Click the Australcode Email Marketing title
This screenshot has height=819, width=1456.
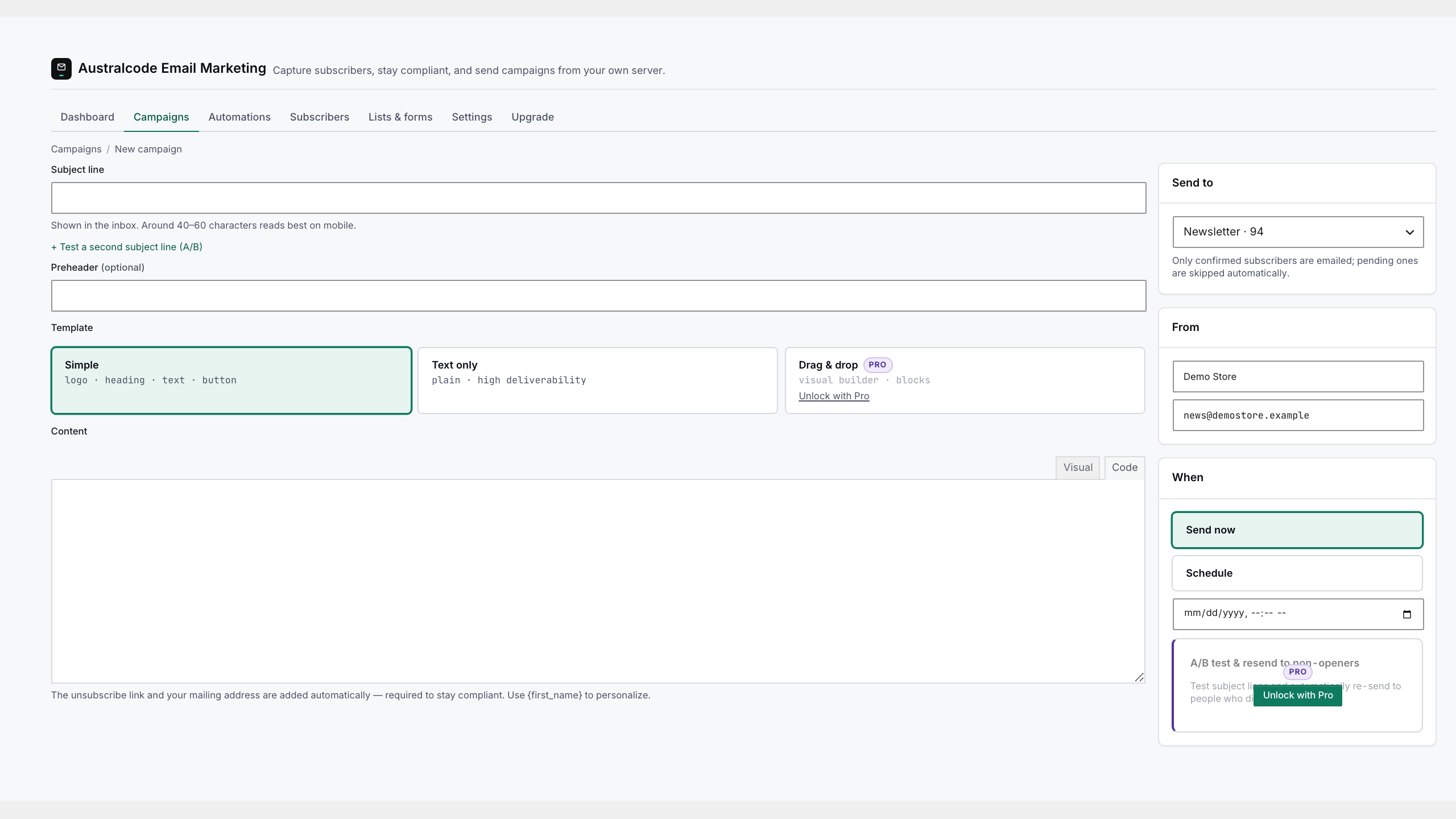click(172, 68)
